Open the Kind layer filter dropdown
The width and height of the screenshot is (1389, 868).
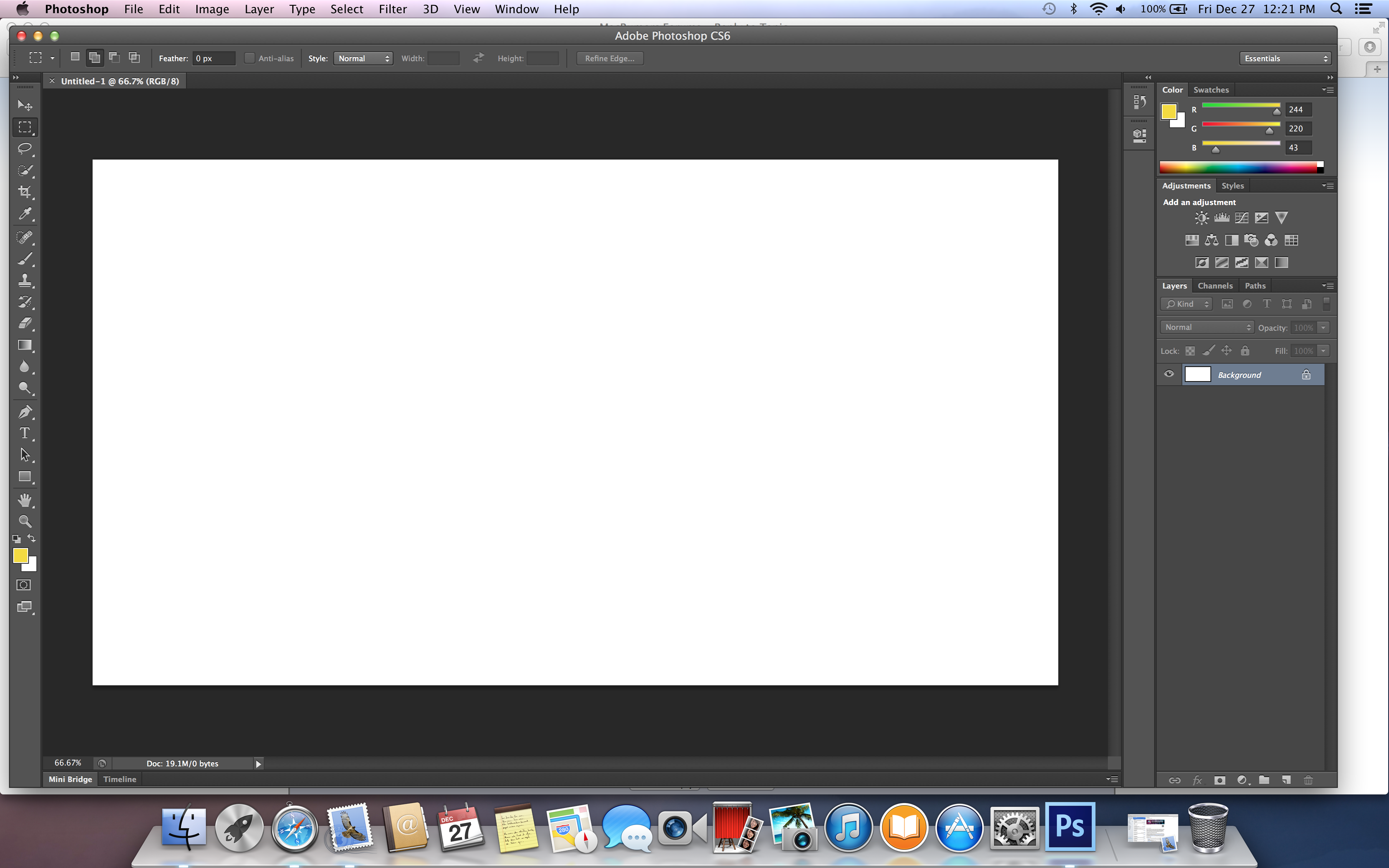coord(1186,304)
